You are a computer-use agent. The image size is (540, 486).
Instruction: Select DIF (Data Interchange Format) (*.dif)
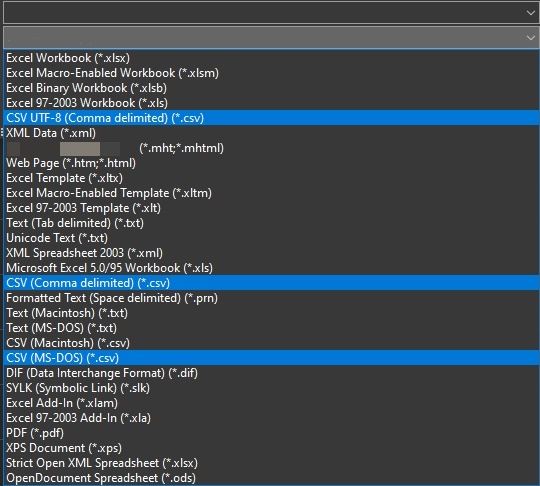coord(271,373)
